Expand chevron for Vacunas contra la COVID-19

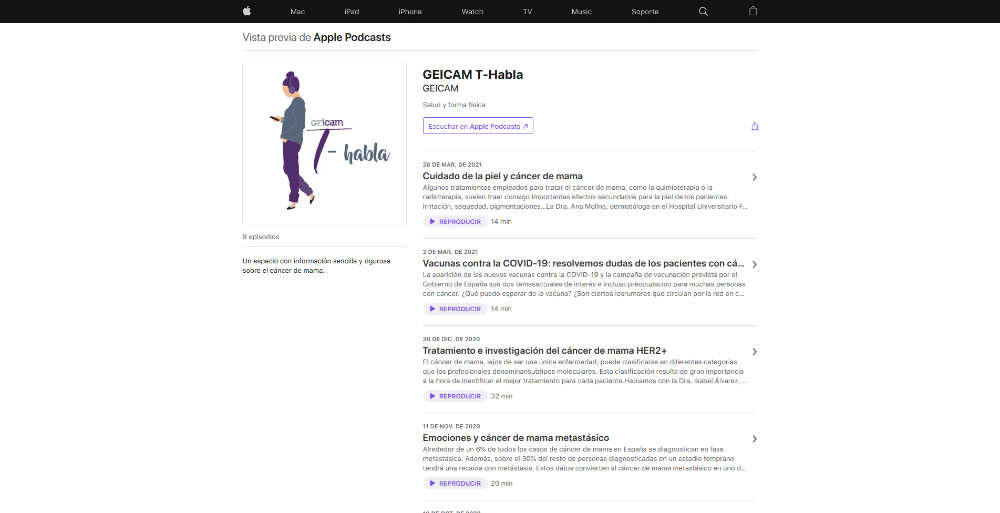(x=754, y=264)
